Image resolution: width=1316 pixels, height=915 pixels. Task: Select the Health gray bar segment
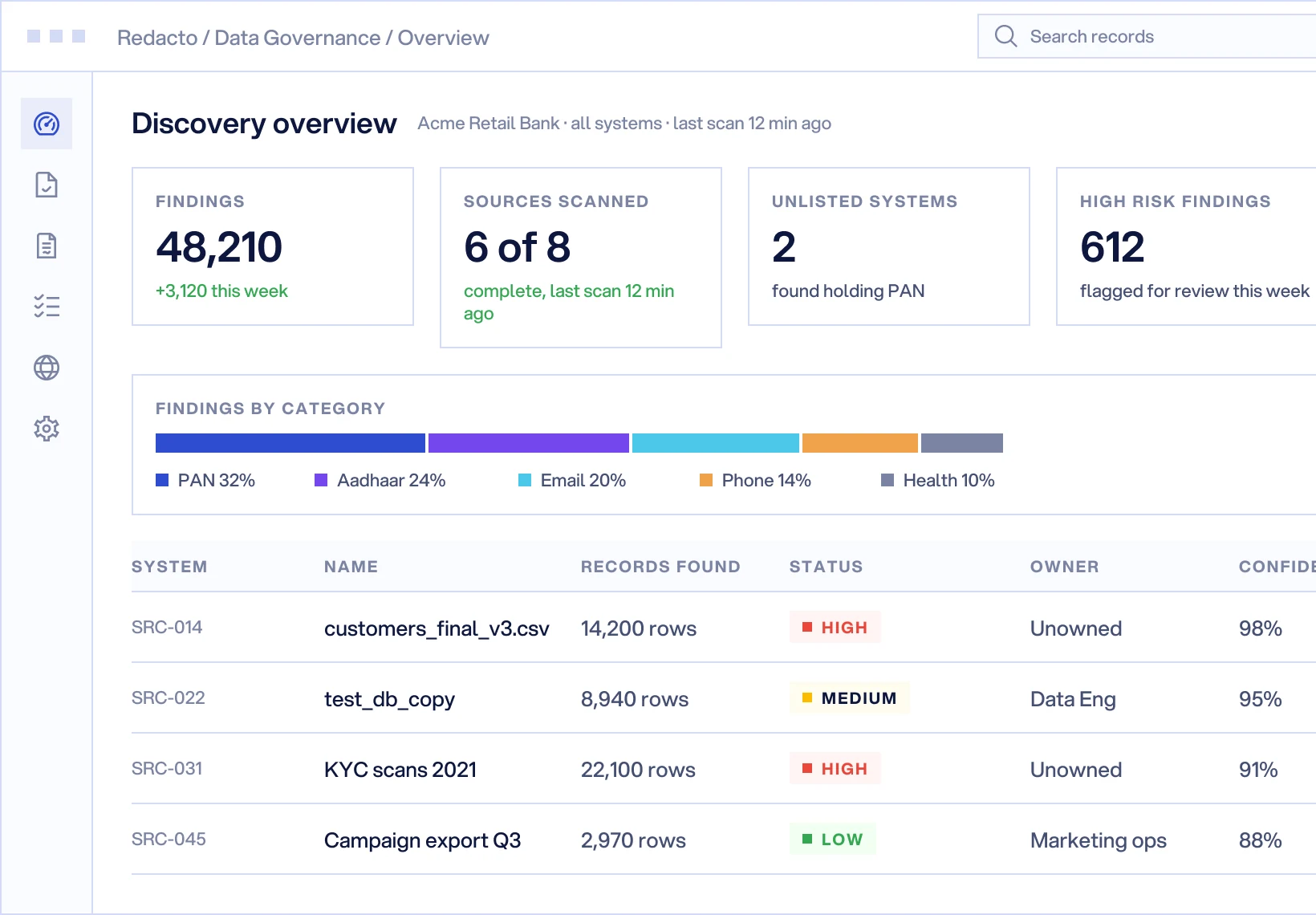point(962,443)
